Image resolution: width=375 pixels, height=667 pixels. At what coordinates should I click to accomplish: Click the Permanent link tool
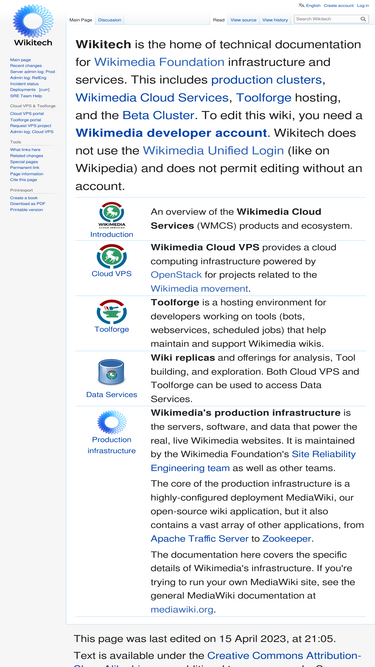pyautogui.click(x=25, y=168)
